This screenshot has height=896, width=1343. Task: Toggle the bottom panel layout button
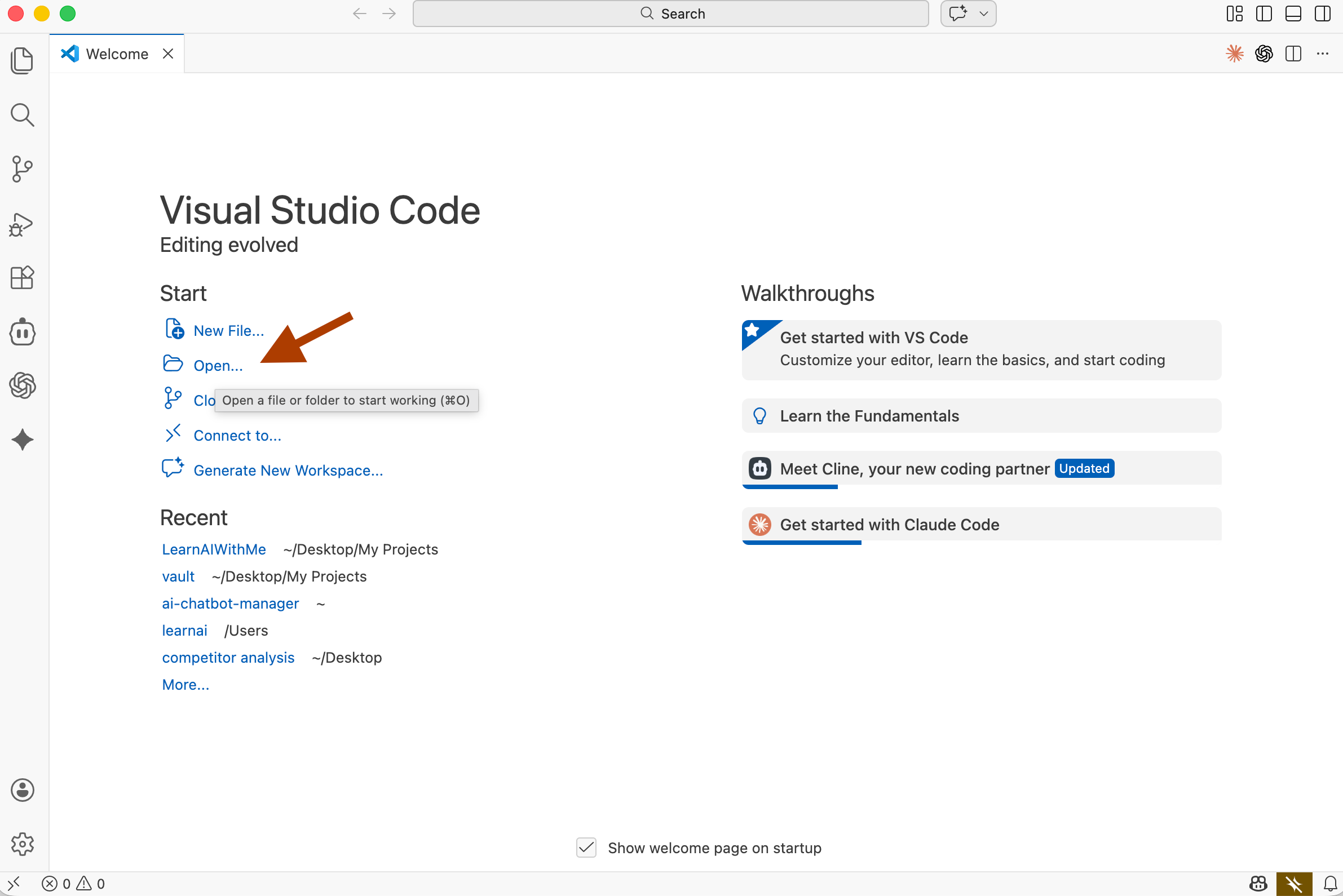(1293, 14)
